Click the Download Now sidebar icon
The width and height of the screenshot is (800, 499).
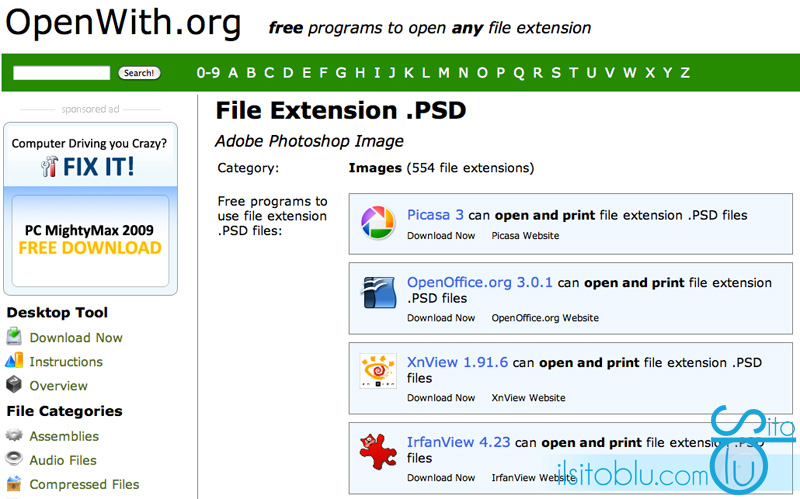click(14, 338)
